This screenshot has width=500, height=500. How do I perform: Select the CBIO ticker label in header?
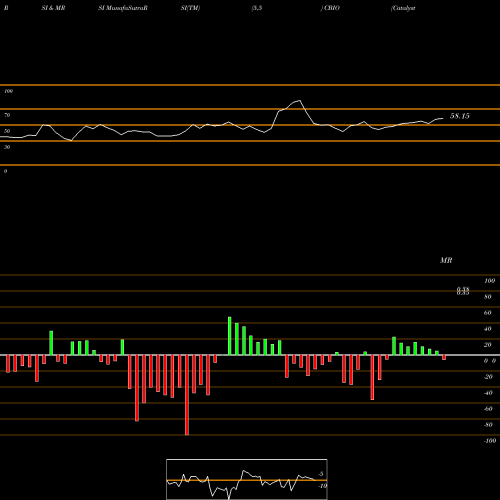(x=332, y=8)
